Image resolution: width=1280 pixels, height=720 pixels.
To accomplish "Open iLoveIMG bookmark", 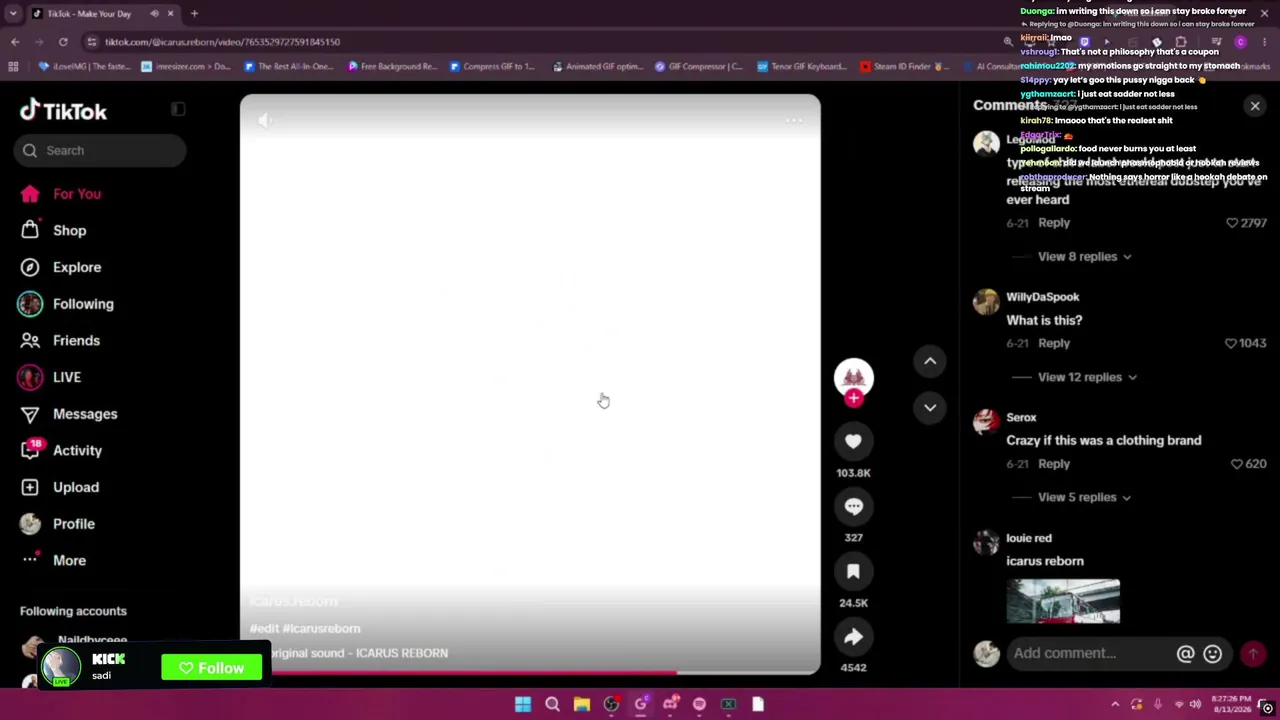I will click(x=85, y=67).
